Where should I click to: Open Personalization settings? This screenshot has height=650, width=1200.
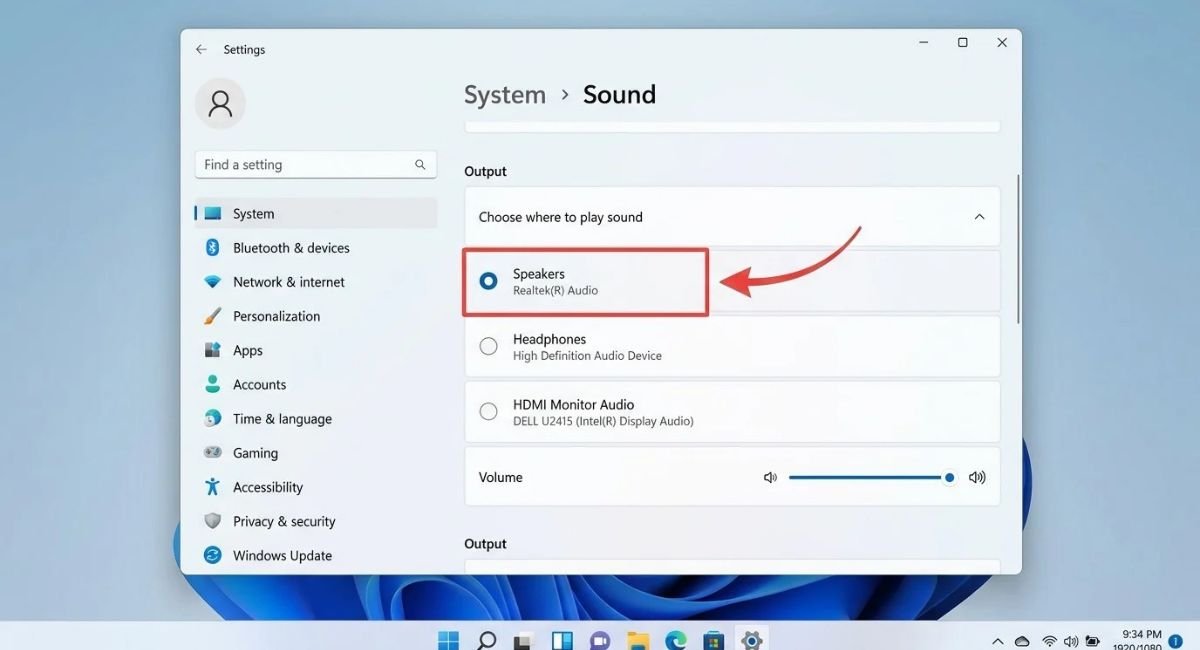(x=315, y=316)
